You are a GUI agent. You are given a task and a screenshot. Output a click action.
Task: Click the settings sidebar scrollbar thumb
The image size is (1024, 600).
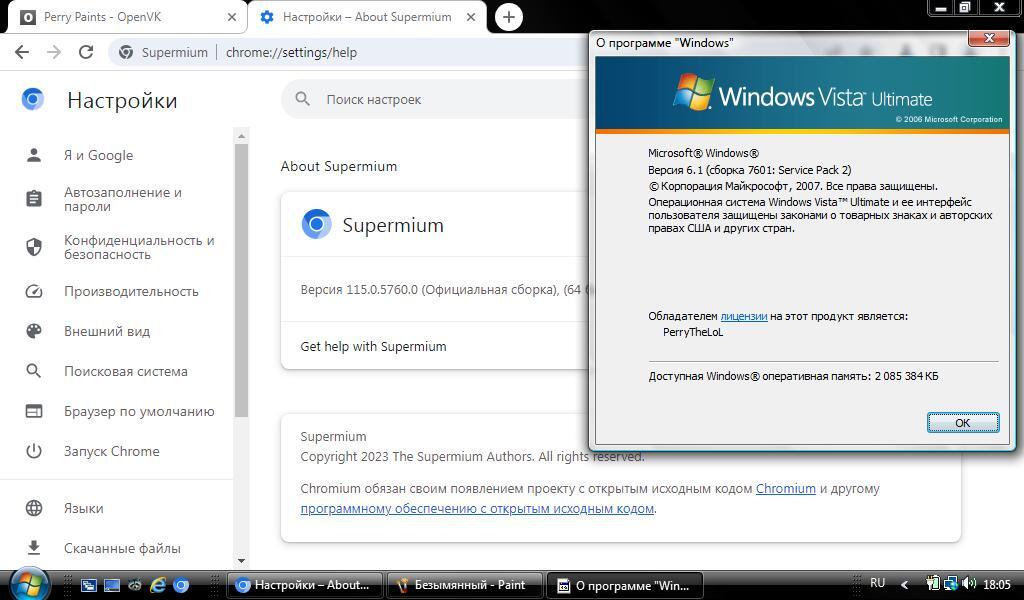[x=241, y=281]
